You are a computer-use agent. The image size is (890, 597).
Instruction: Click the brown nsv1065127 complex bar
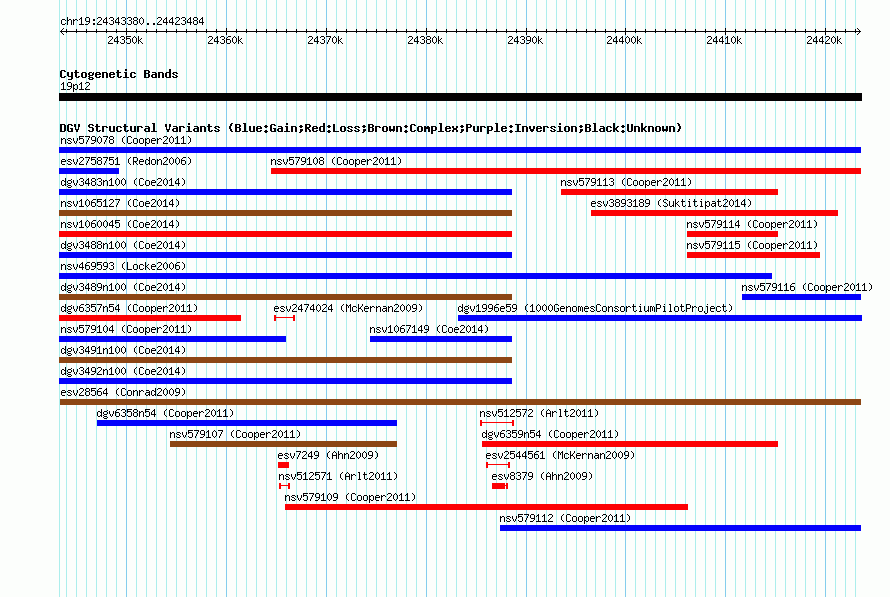pos(286,213)
